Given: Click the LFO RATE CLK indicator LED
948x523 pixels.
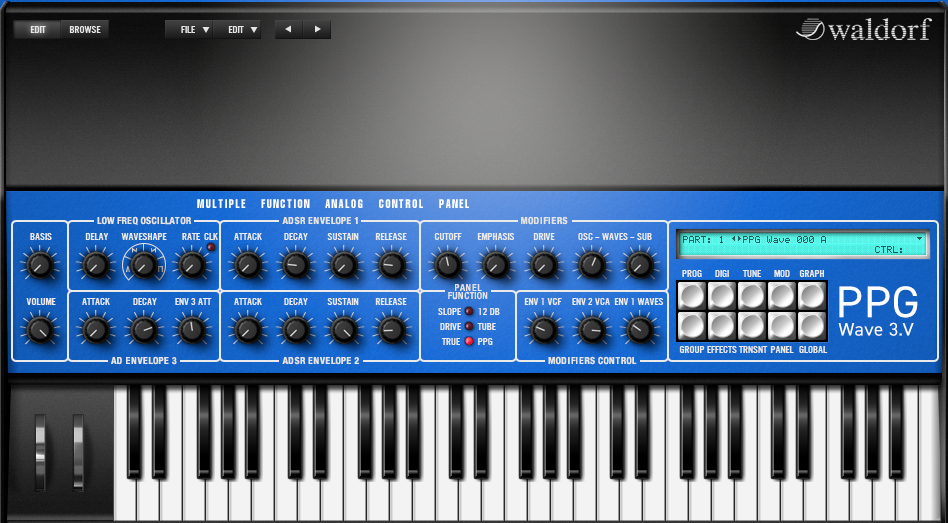Looking at the screenshot, I should tap(210, 247).
